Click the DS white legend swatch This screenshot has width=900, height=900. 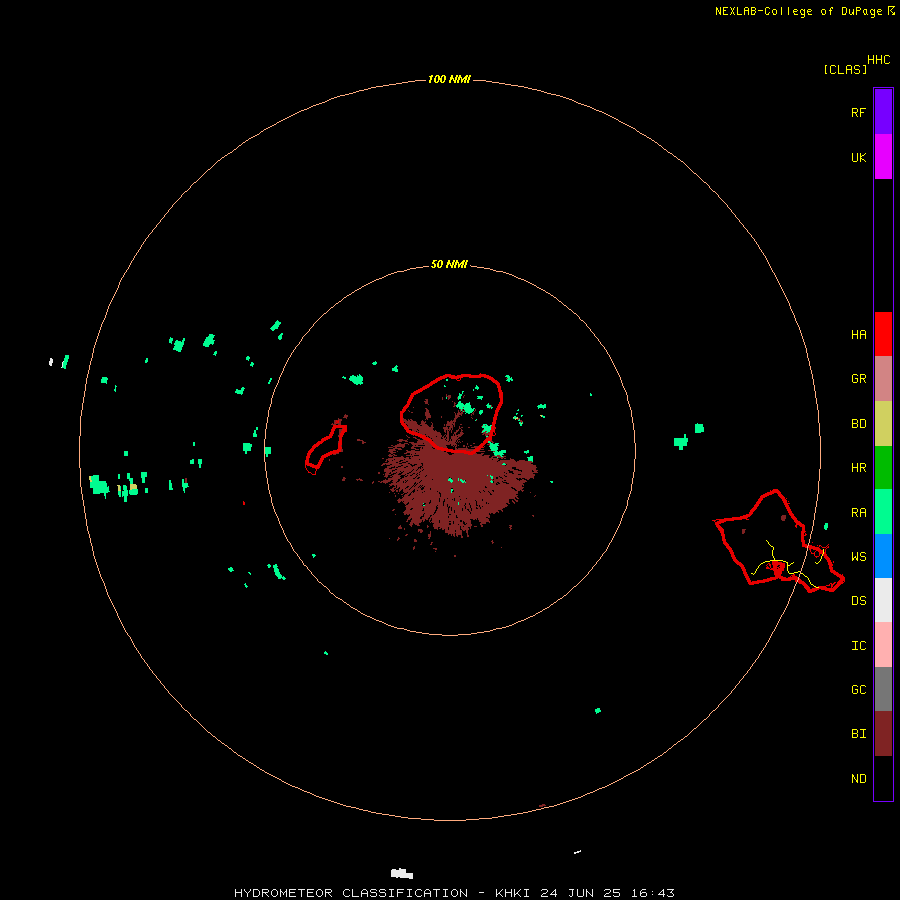click(883, 600)
